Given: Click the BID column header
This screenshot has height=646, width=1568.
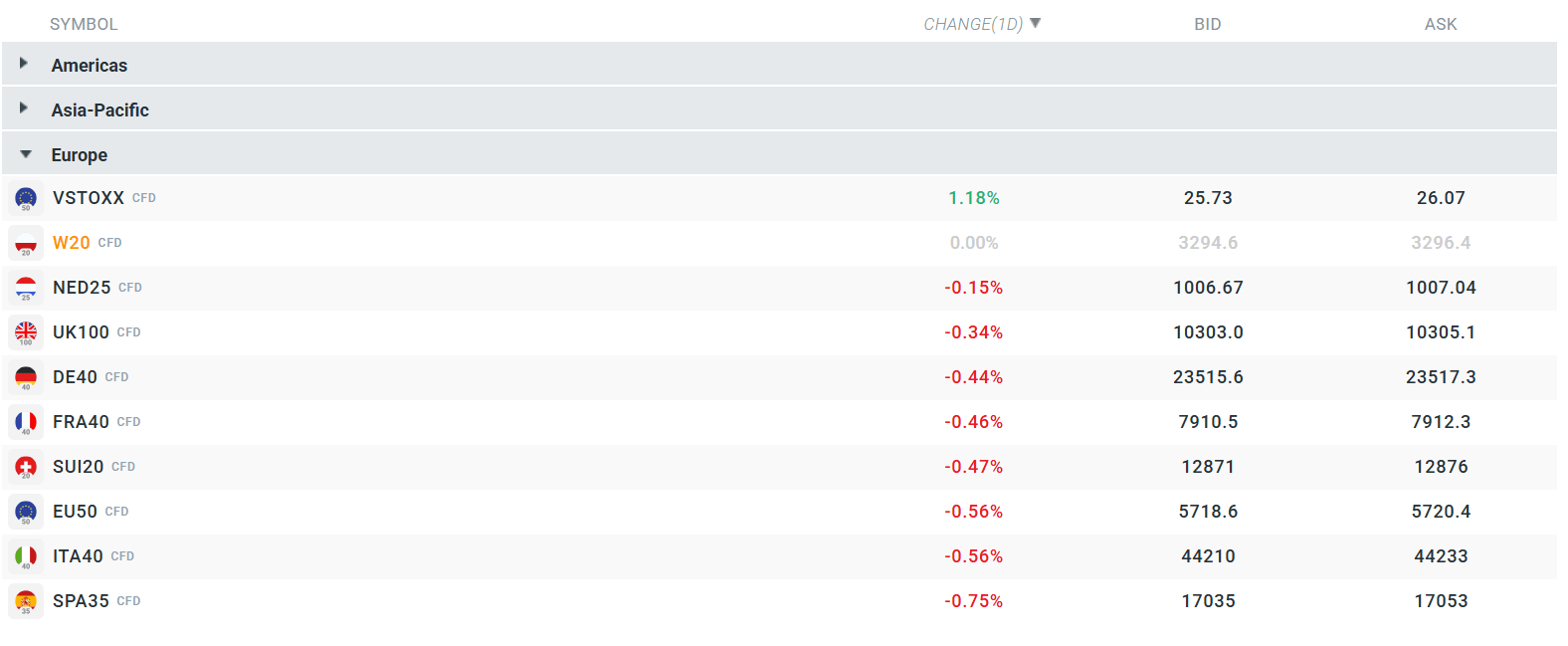Looking at the screenshot, I should [1207, 24].
